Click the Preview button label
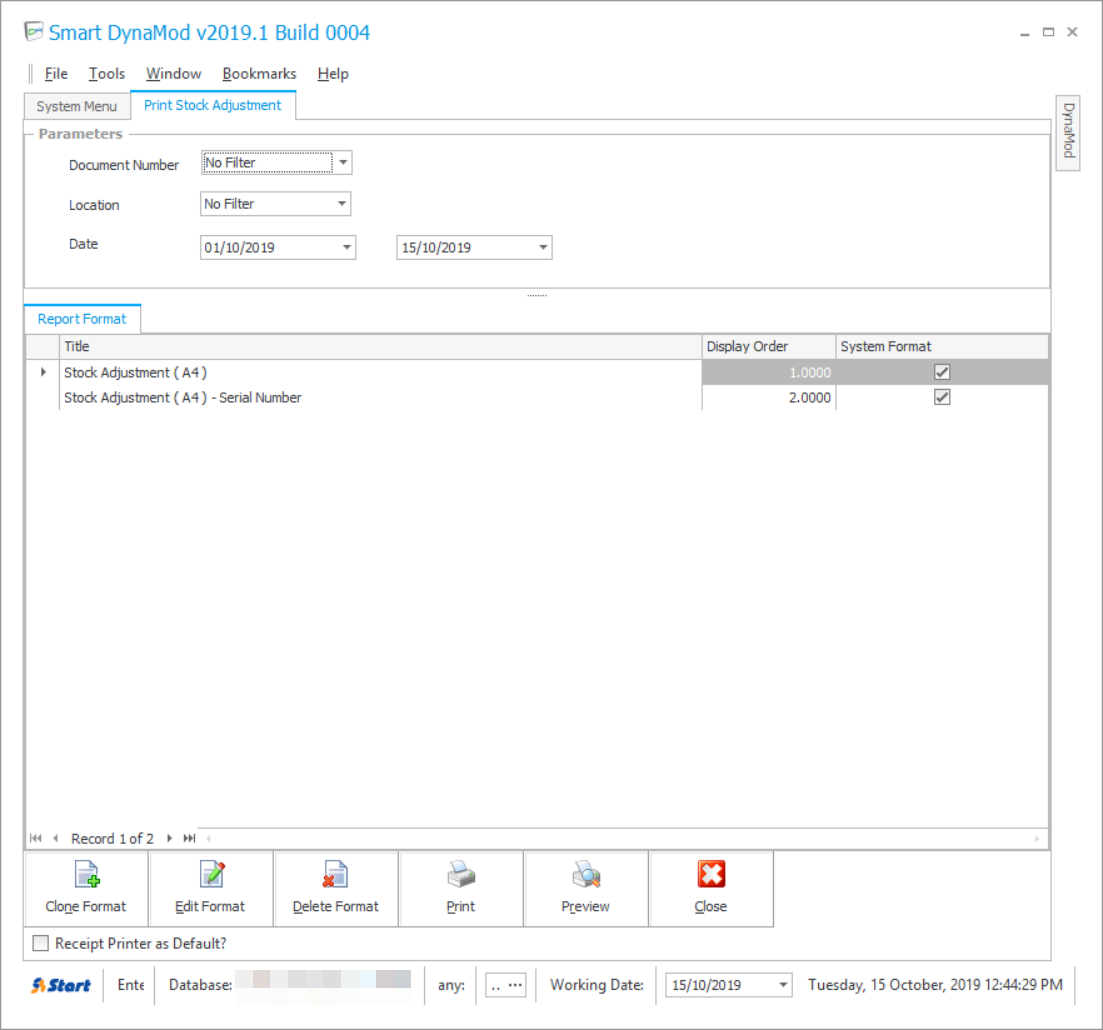Viewport: 1103px width, 1030px height. tap(585, 906)
